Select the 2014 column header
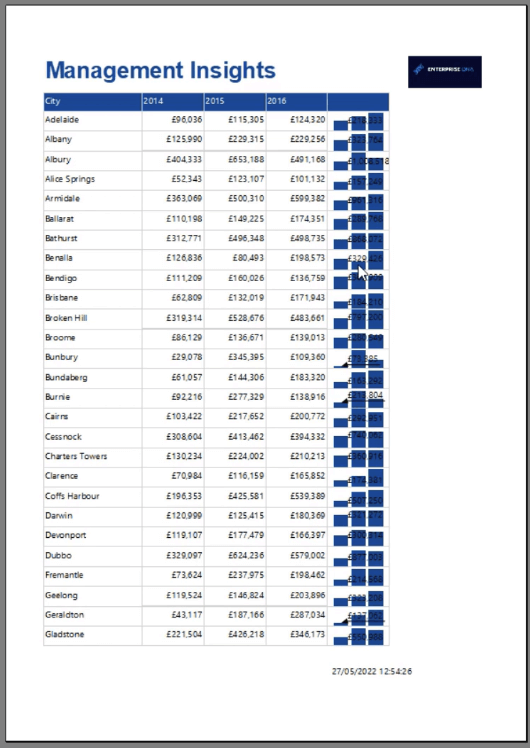530x748 pixels. (173, 102)
